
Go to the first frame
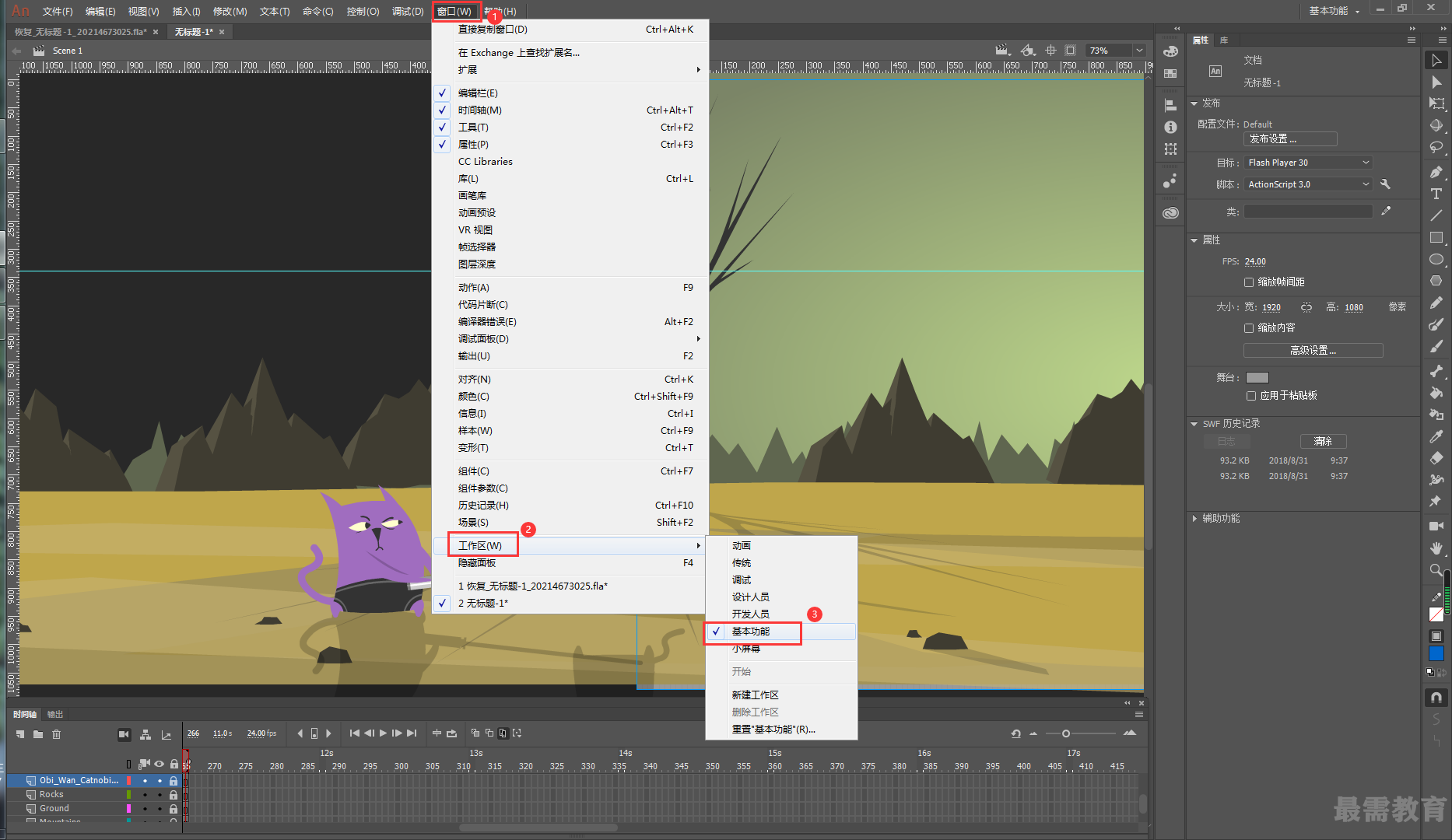355,733
